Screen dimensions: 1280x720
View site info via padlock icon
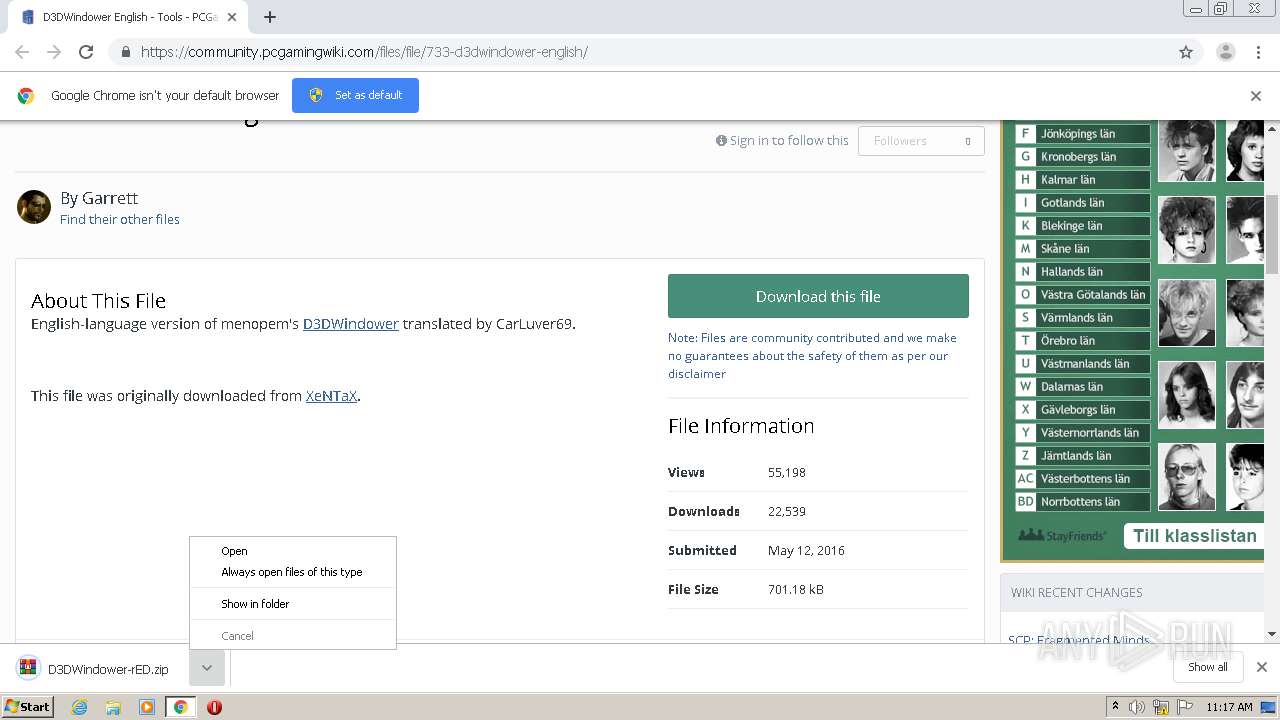tap(125, 52)
